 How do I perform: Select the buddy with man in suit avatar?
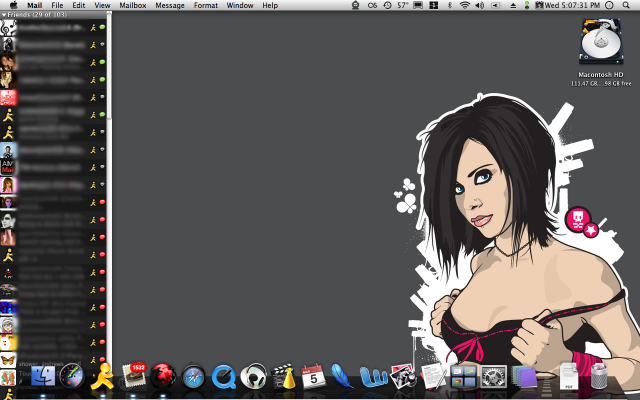tap(53, 150)
